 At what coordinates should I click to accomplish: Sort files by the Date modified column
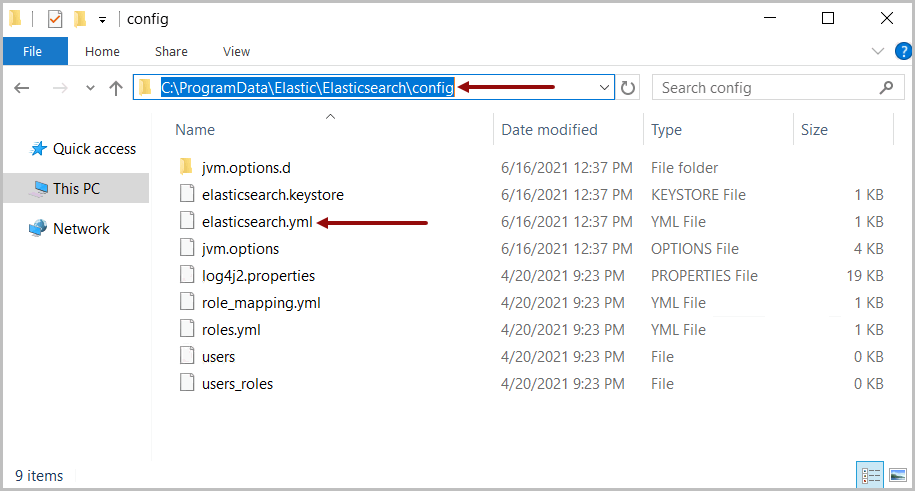pyautogui.click(x=549, y=130)
